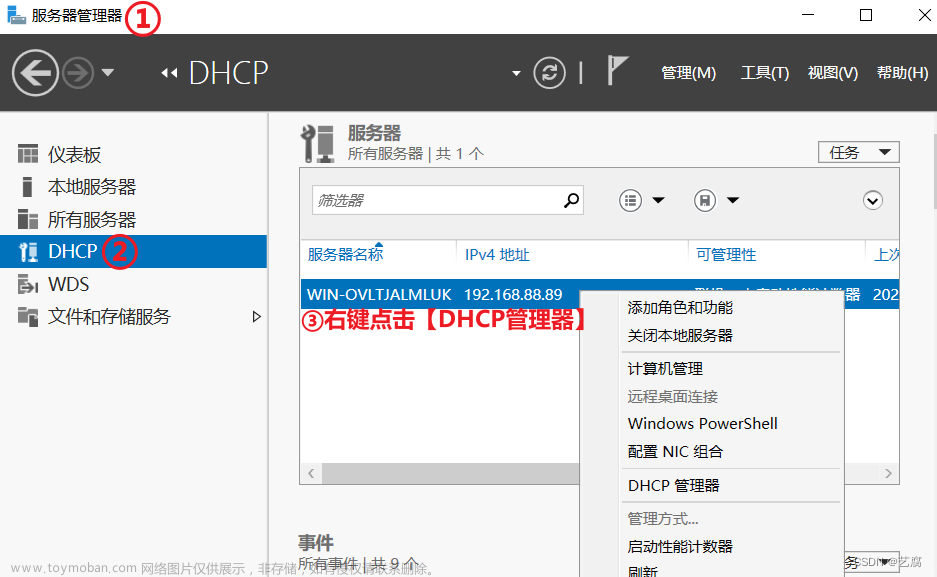Click the server icon beside 本地服务器
This screenshot has width=937, height=577.
tap(27, 186)
